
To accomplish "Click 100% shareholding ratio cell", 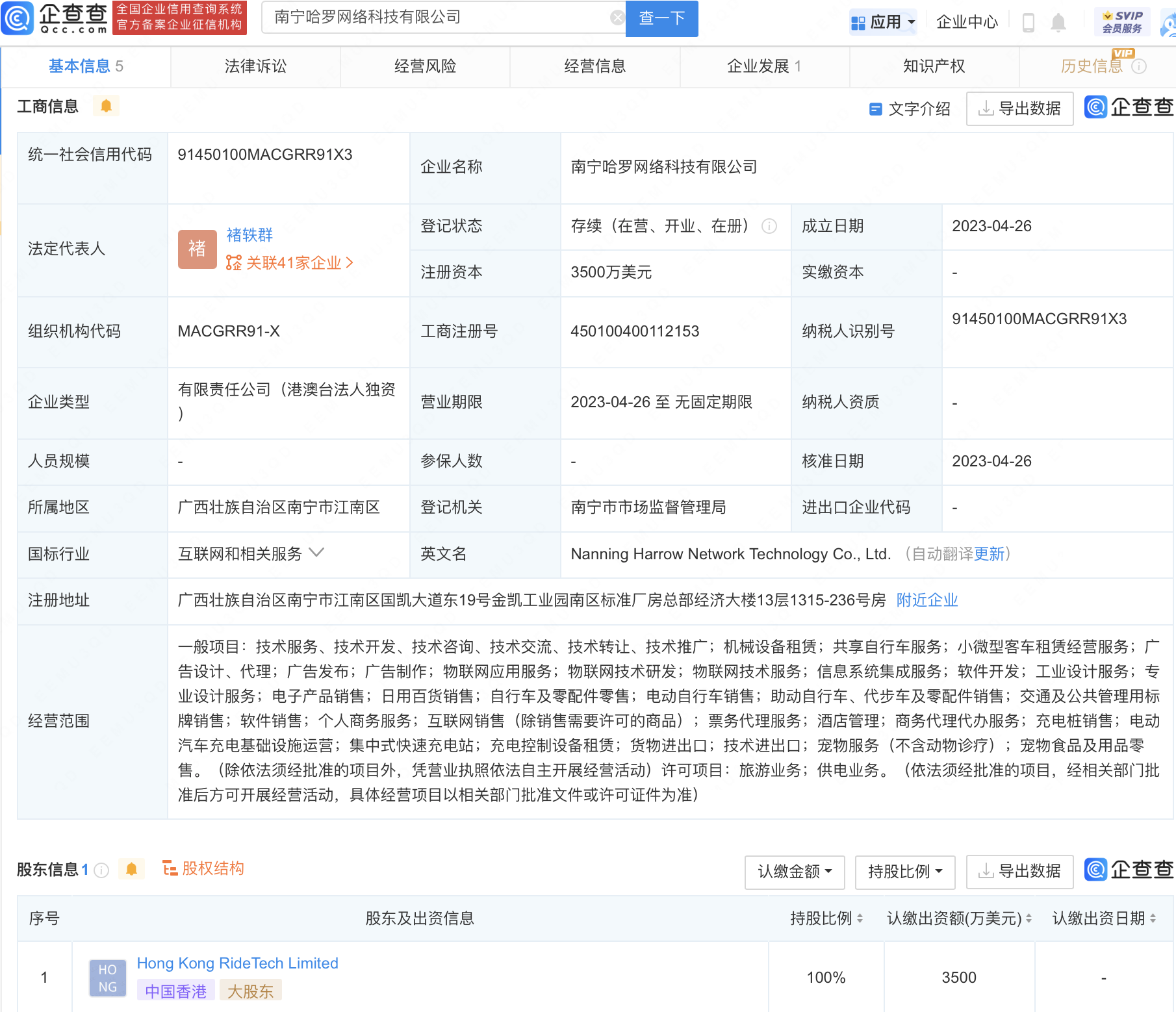I will (826, 978).
